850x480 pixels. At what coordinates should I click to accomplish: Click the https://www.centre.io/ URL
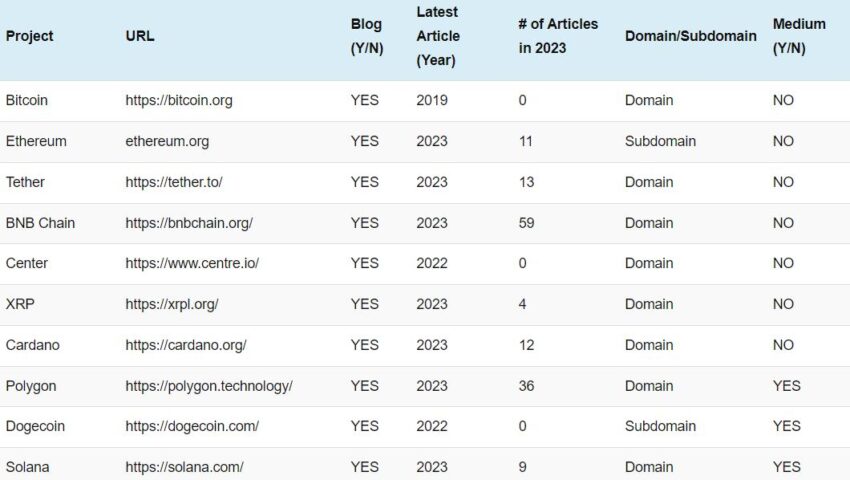192,263
